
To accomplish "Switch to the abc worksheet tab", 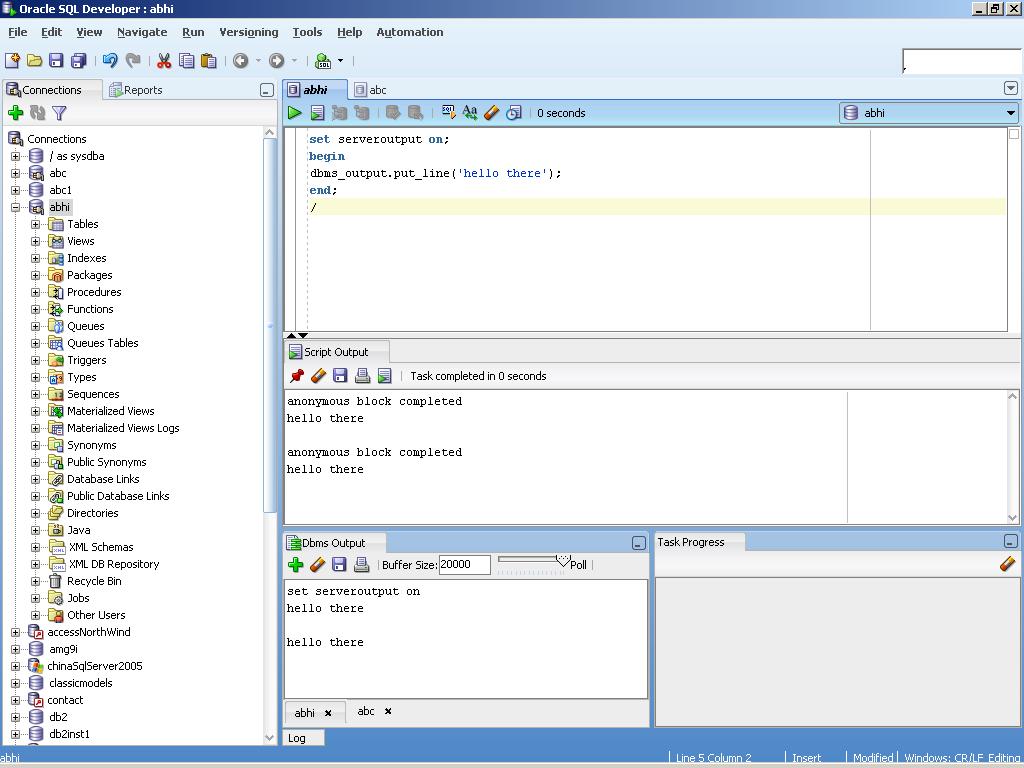I will tap(370, 90).
